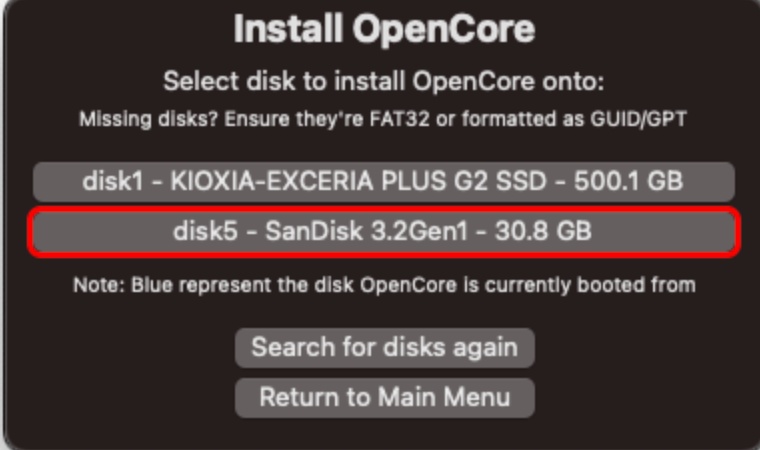Click the "disk5" identifier text
Image resolution: width=760 pixels, height=450 pixels.
pyautogui.click(x=203, y=232)
